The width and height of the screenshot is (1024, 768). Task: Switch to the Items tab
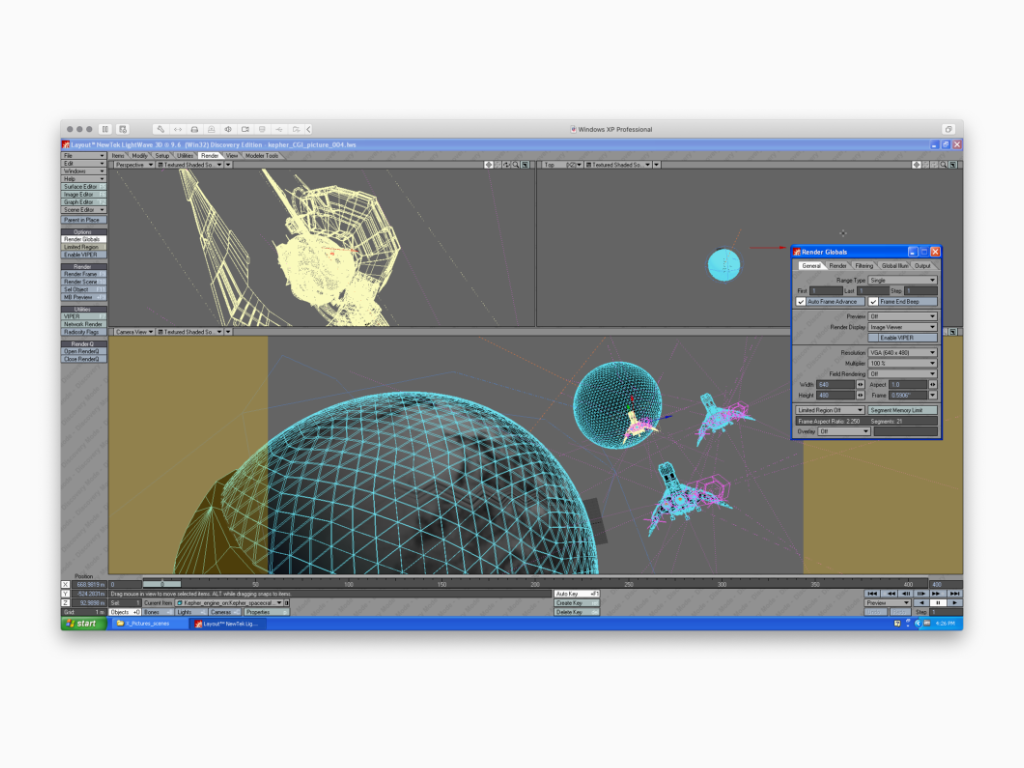click(x=118, y=155)
